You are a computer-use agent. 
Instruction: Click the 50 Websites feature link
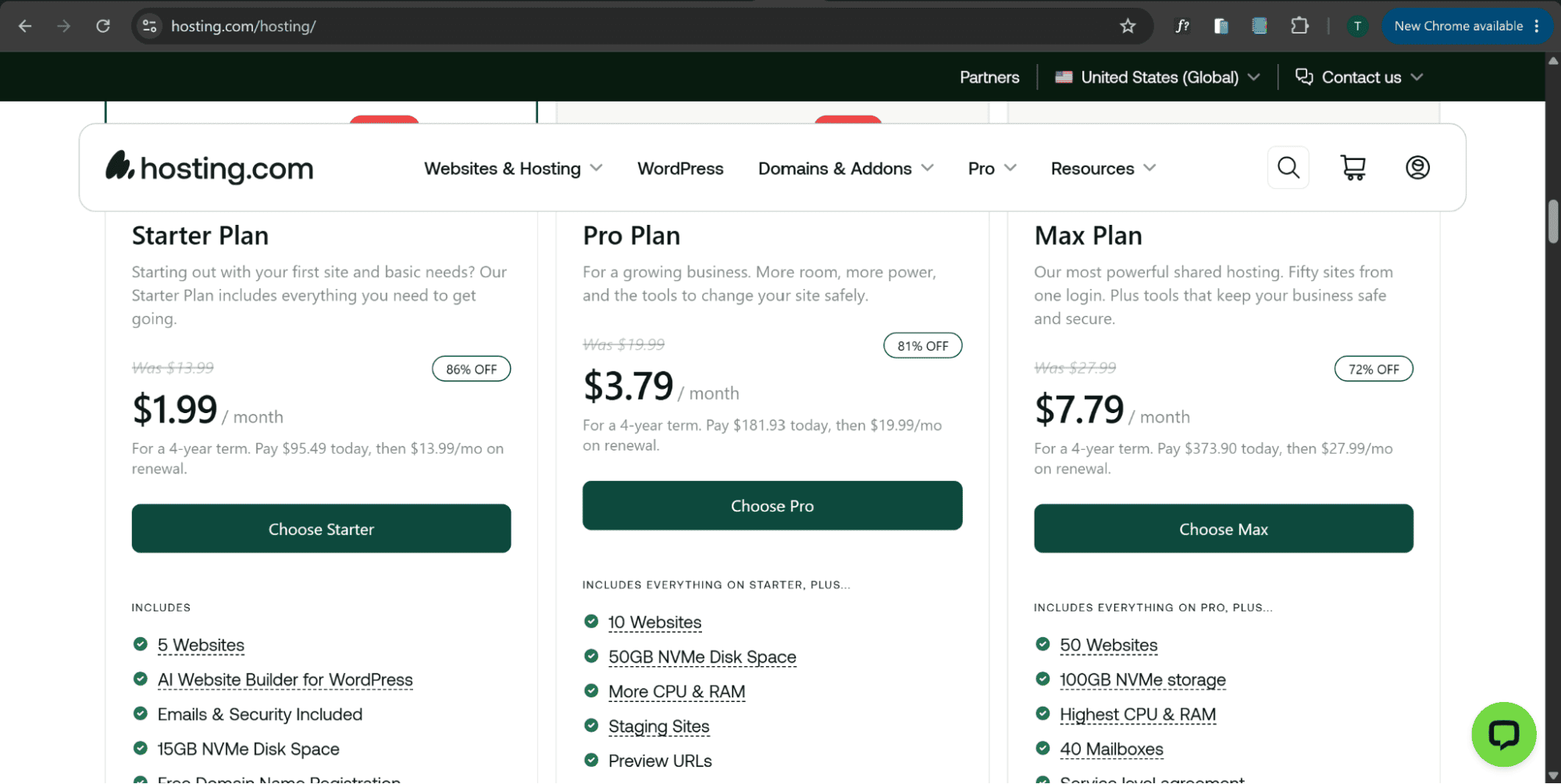[x=1108, y=645]
